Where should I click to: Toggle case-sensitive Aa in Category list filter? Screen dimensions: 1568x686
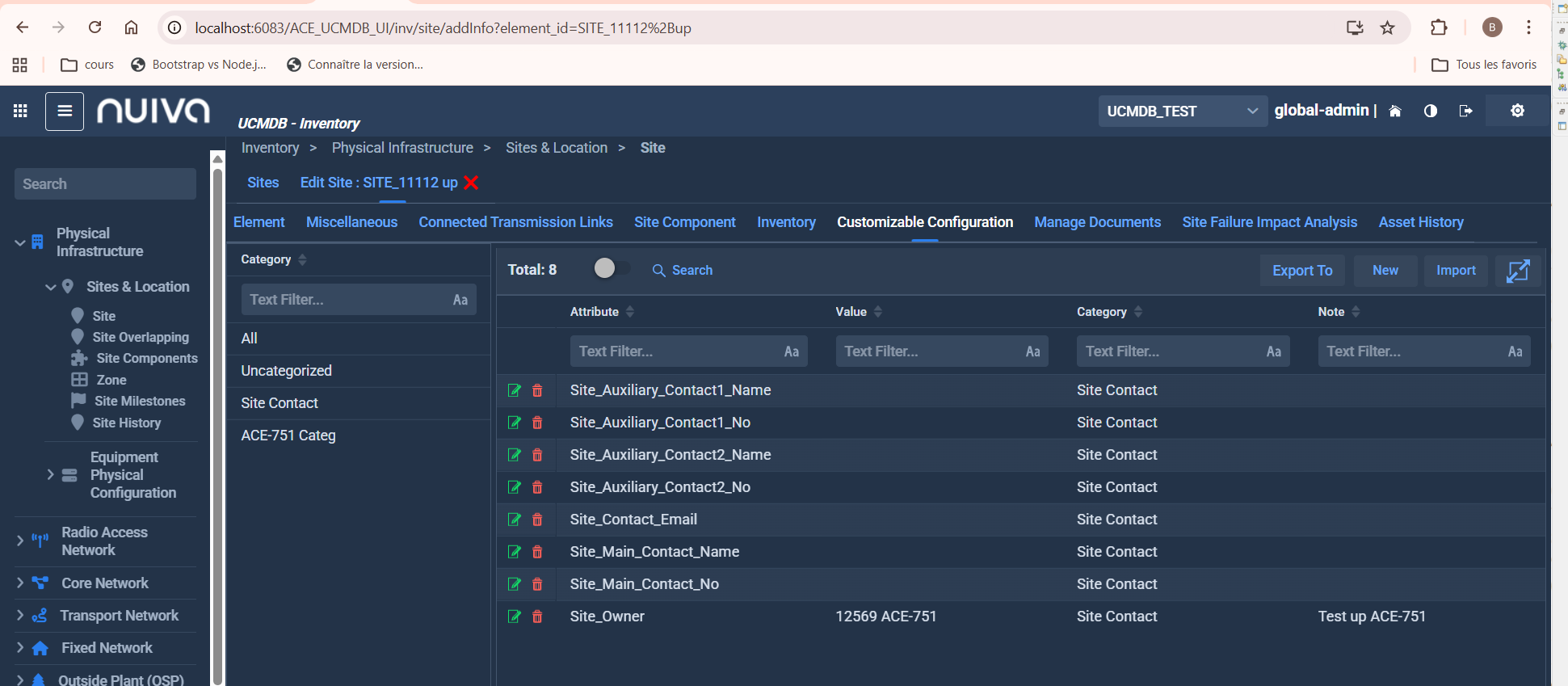pyautogui.click(x=460, y=300)
